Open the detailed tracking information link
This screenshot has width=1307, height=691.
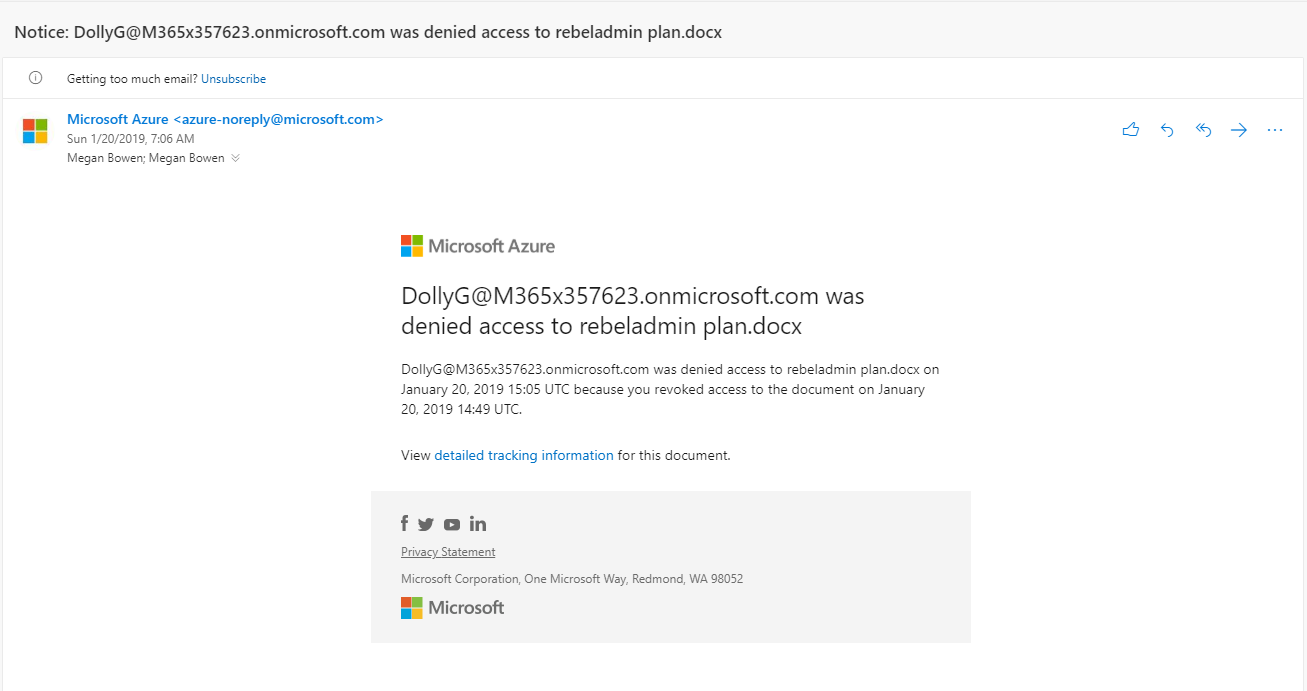click(524, 455)
